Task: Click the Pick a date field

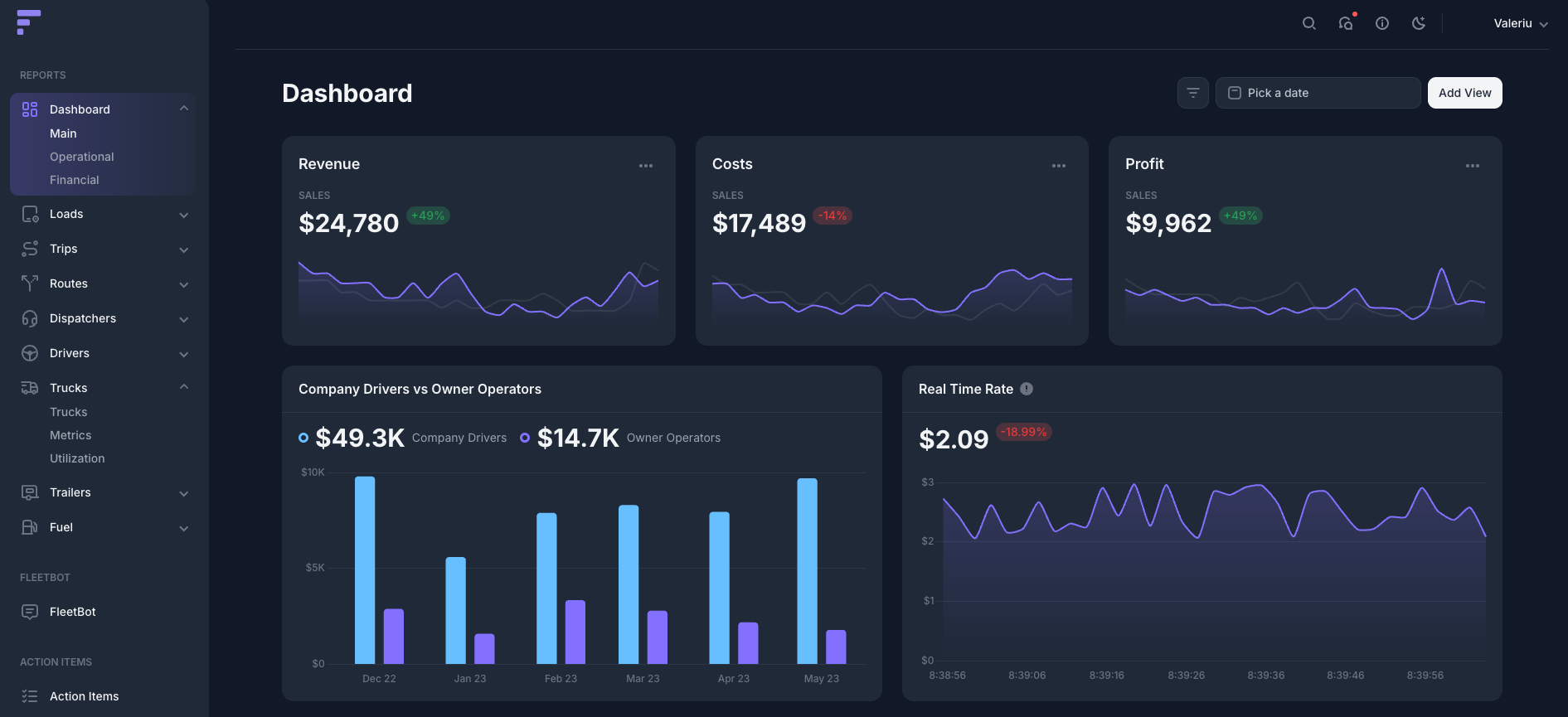Action: (1318, 93)
